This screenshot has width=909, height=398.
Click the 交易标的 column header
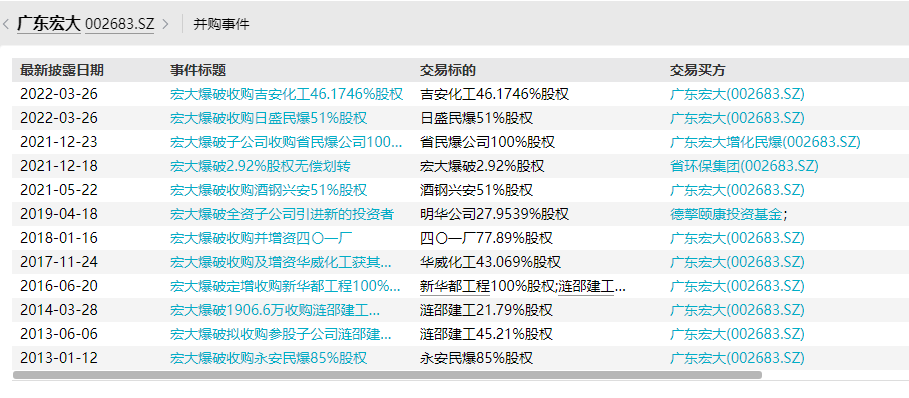click(448, 71)
